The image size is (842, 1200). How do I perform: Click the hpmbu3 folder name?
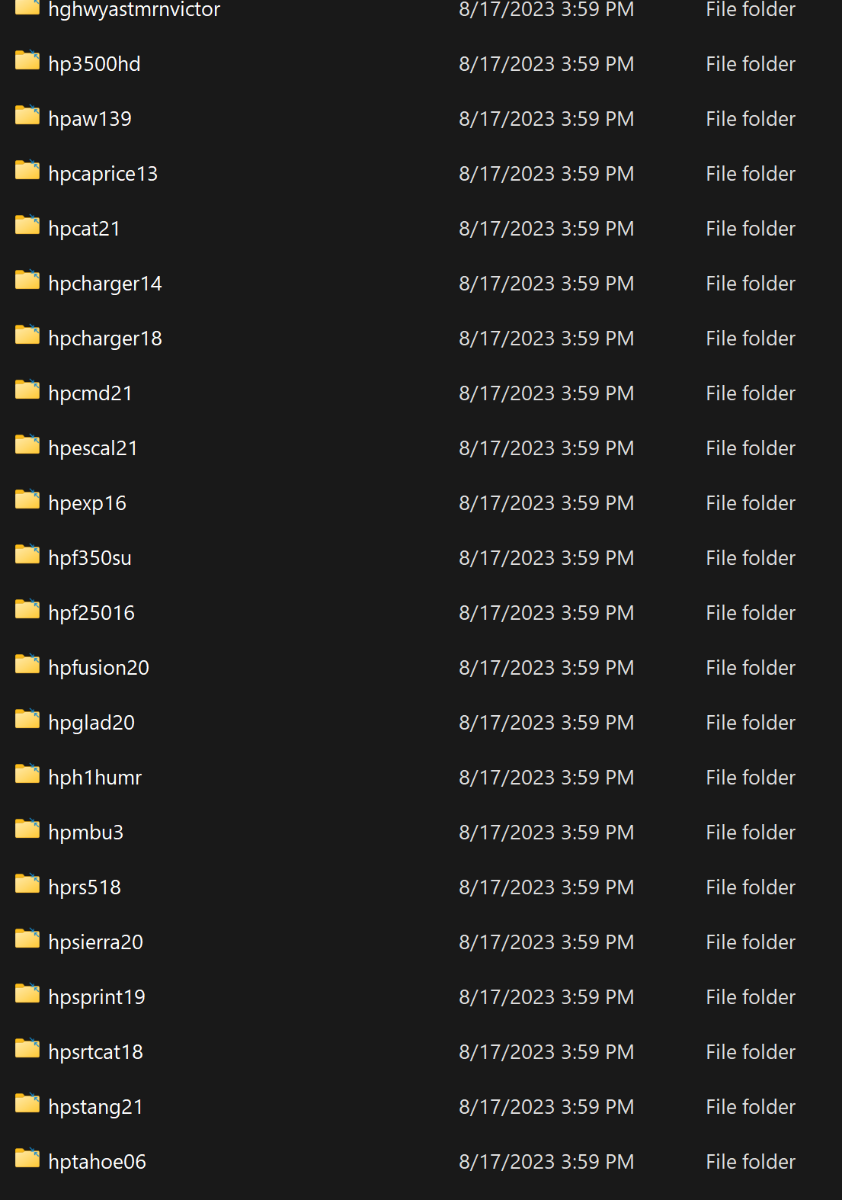tap(86, 833)
